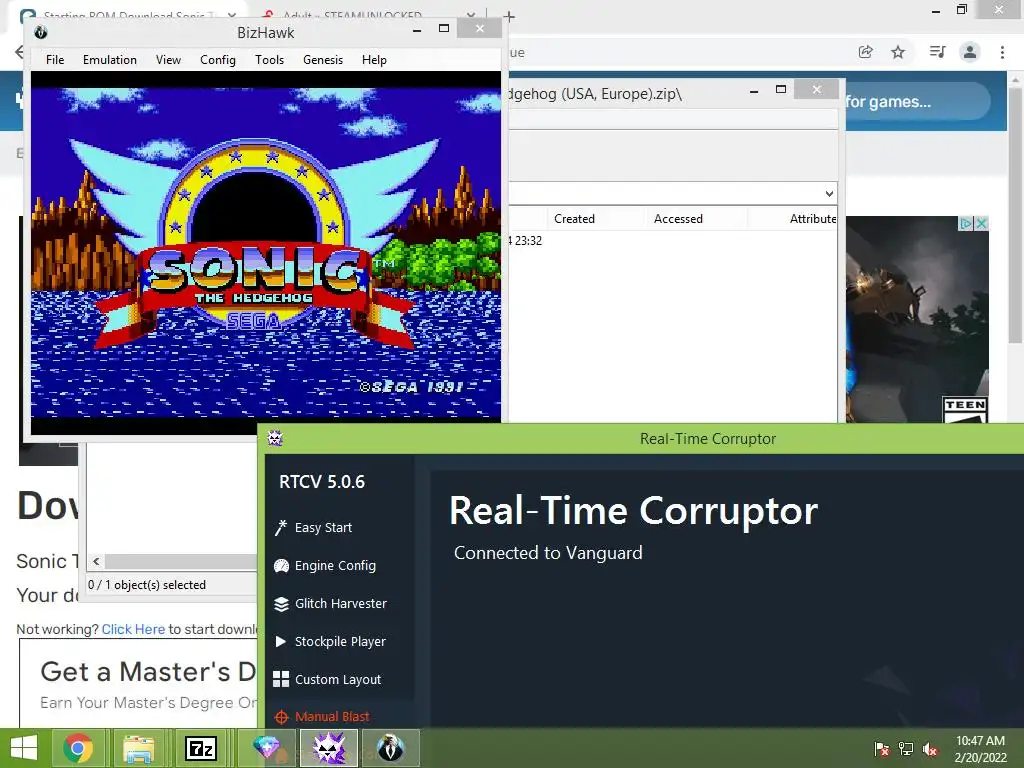The height and width of the screenshot is (768, 1024).
Task: Open BizHawk Emulation menu
Action: [x=110, y=59]
